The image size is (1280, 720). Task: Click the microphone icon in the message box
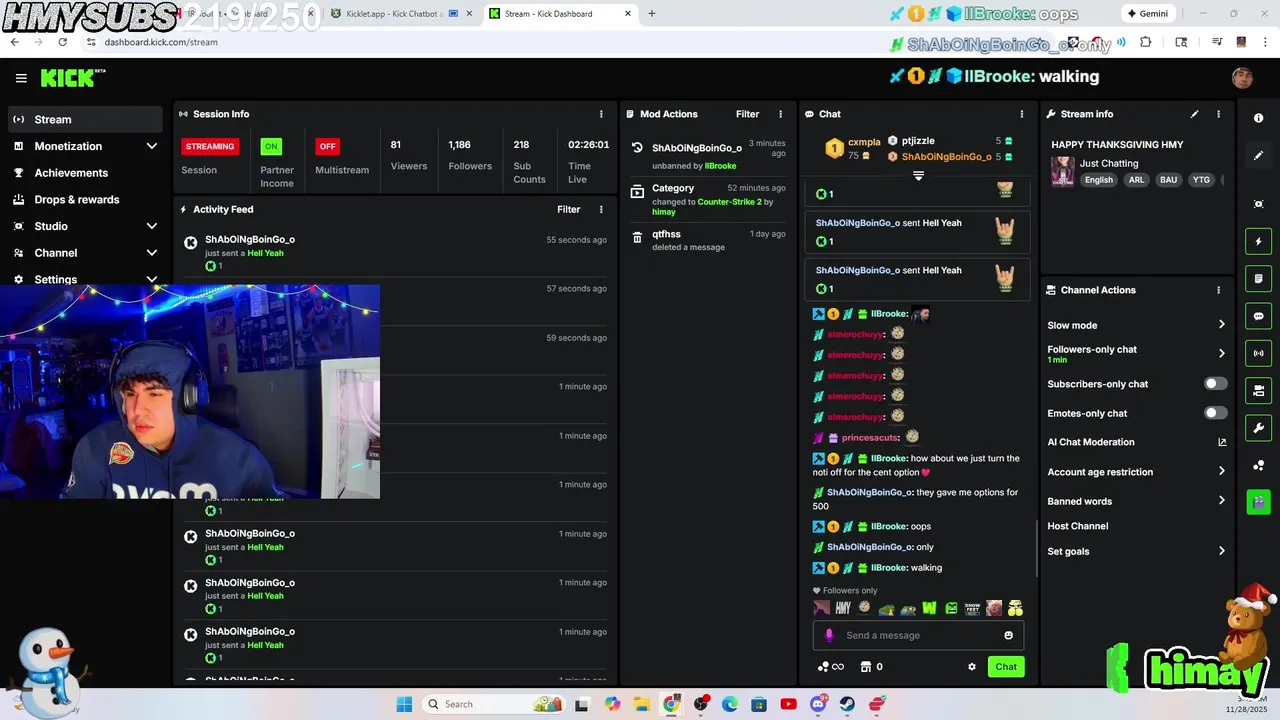coord(828,635)
